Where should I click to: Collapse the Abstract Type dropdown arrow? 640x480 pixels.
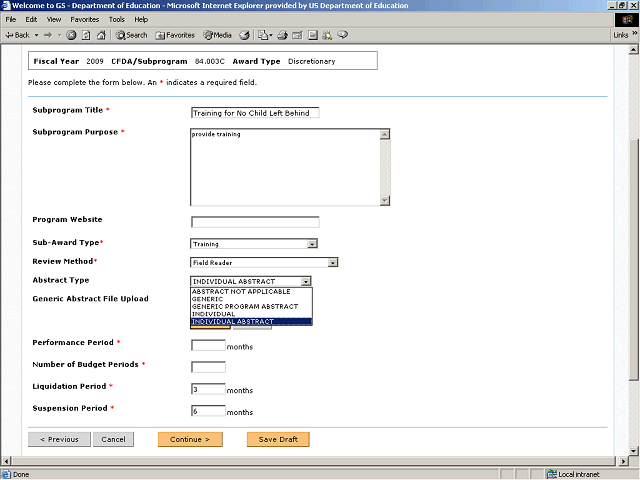pyautogui.click(x=306, y=281)
